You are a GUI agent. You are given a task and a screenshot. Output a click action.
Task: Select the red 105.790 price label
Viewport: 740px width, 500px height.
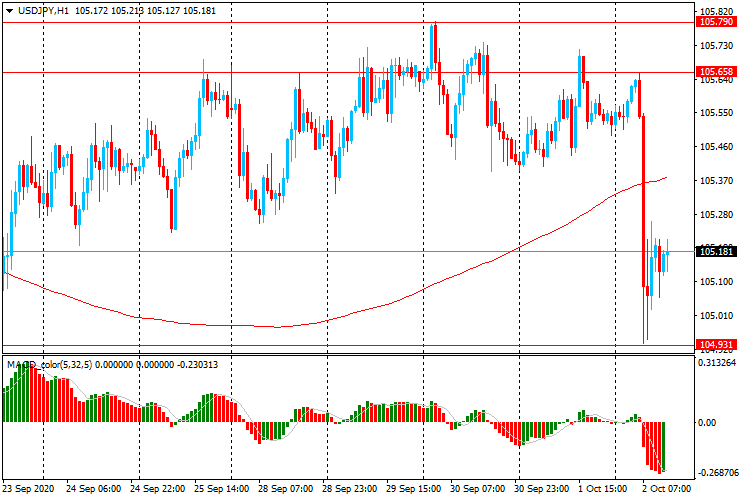[716, 21]
